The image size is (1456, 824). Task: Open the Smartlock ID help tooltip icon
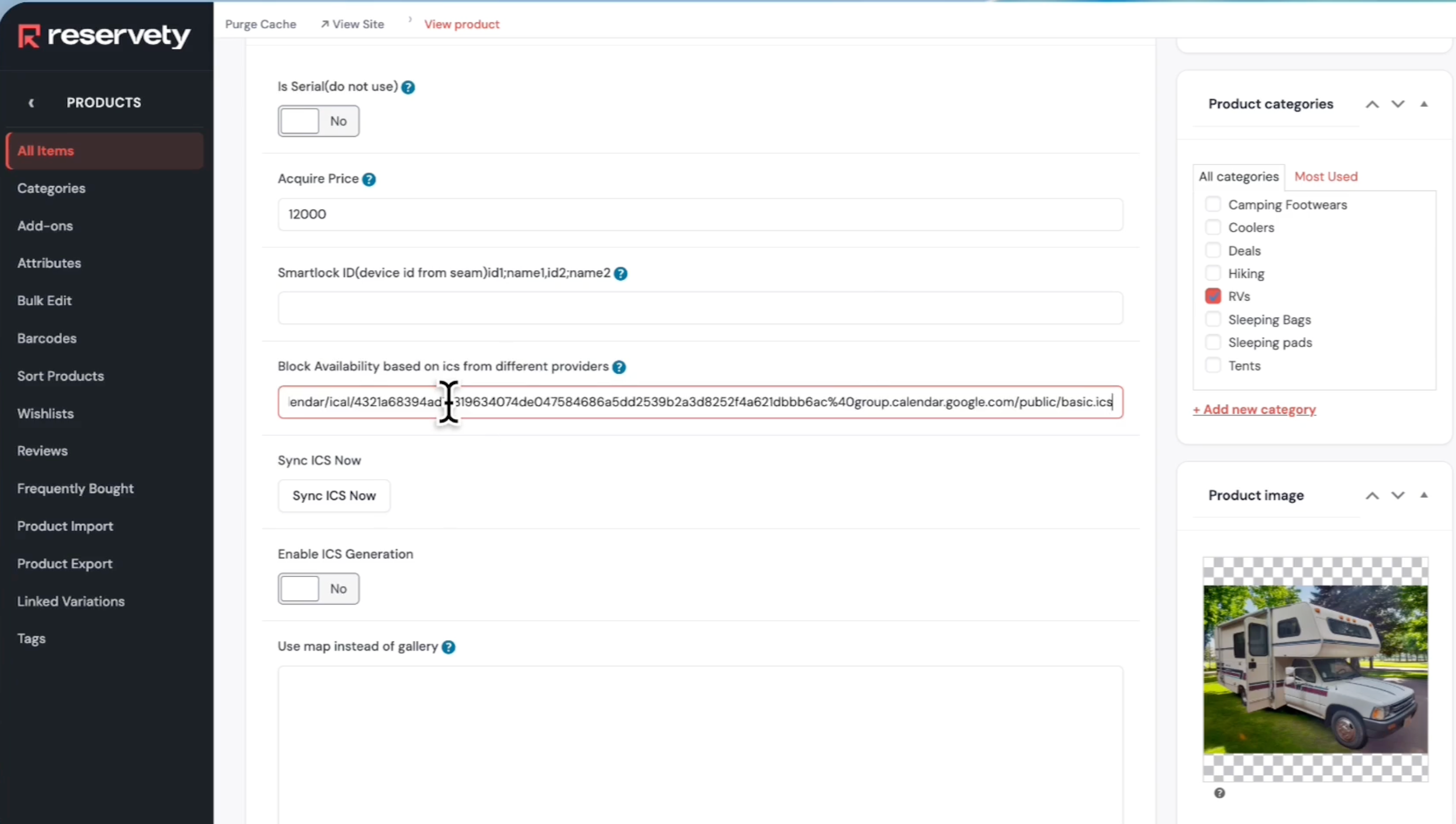621,273
